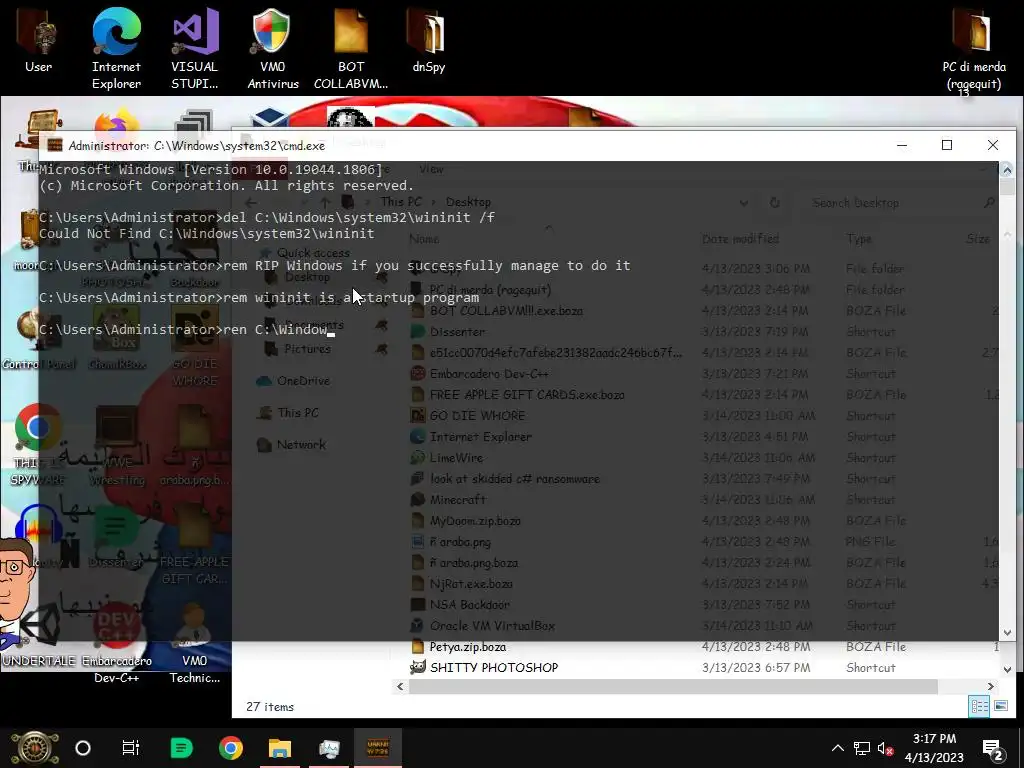Open Google Chrome from the taskbar
The width and height of the screenshot is (1024, 768).
click(x=231, y=748)
